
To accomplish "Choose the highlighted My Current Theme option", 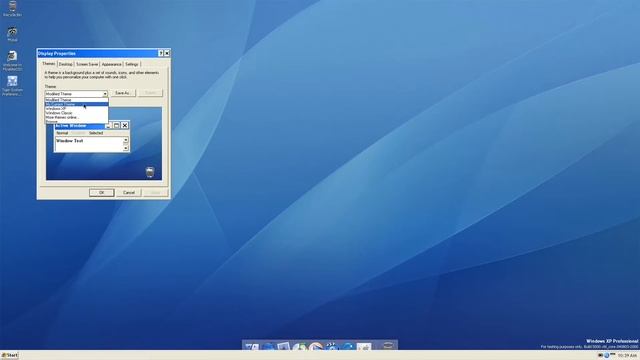I will (x=76, y=104).
